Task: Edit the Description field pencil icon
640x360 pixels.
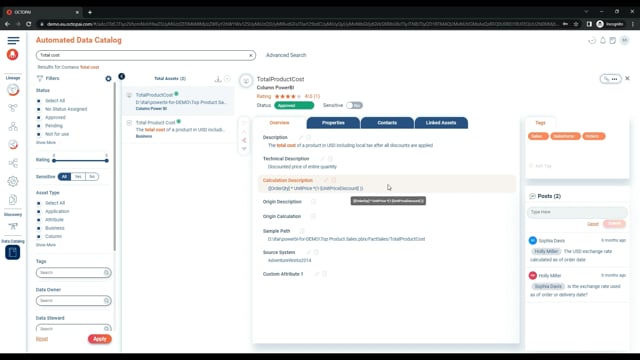Action: point(300,137)
